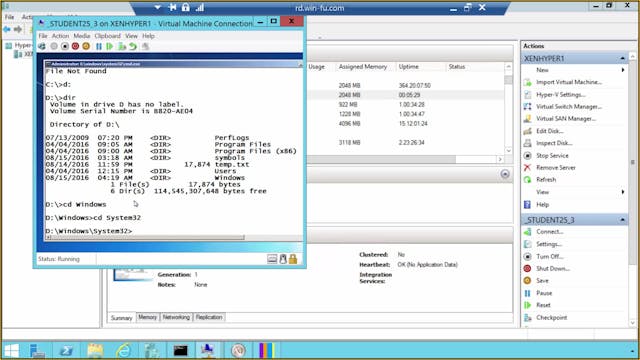
Task: Open Start menu from taskbar
Action: [11, 351]
